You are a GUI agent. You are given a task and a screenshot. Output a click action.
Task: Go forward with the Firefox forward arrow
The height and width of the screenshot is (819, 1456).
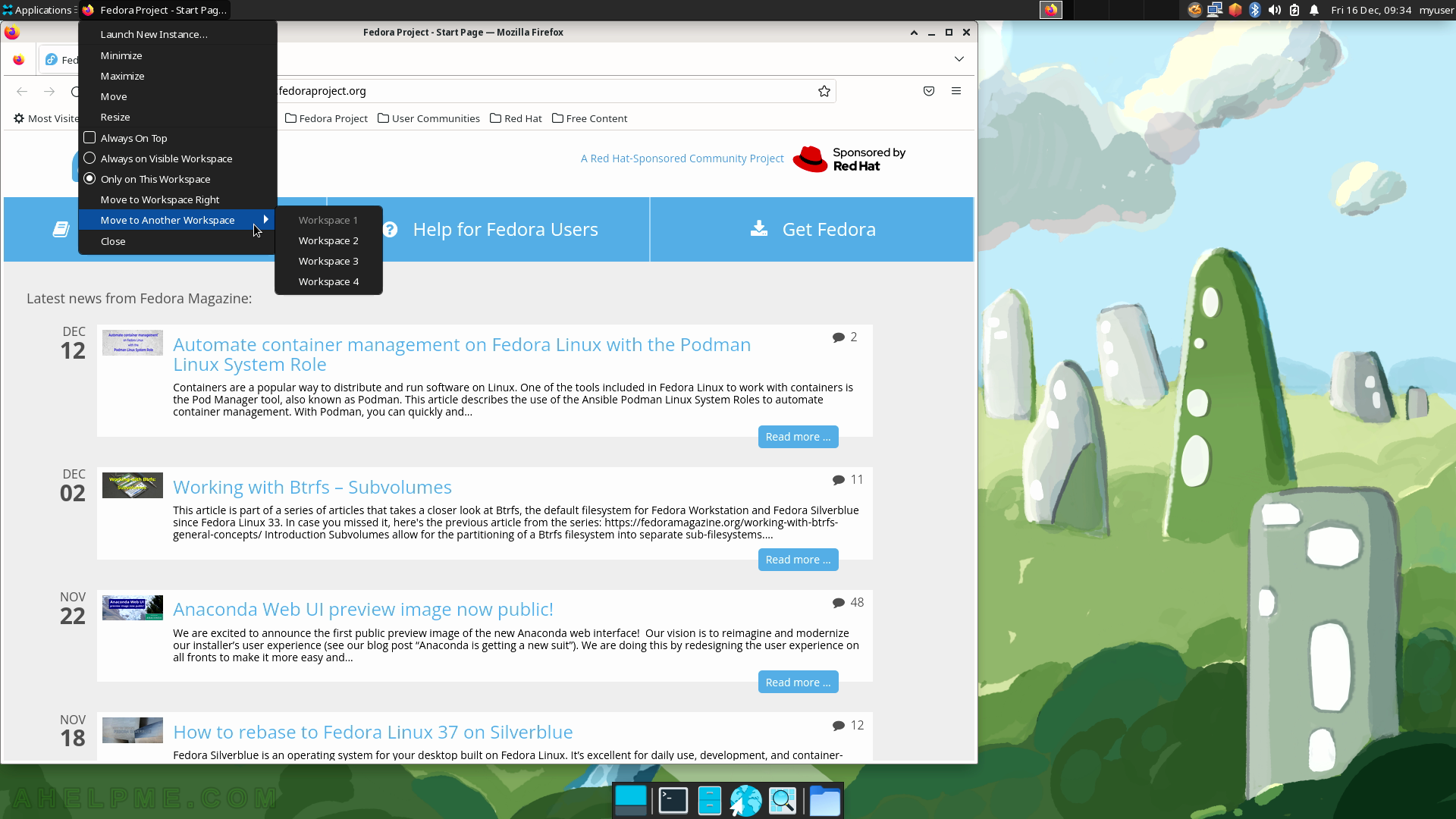point(49,91)
